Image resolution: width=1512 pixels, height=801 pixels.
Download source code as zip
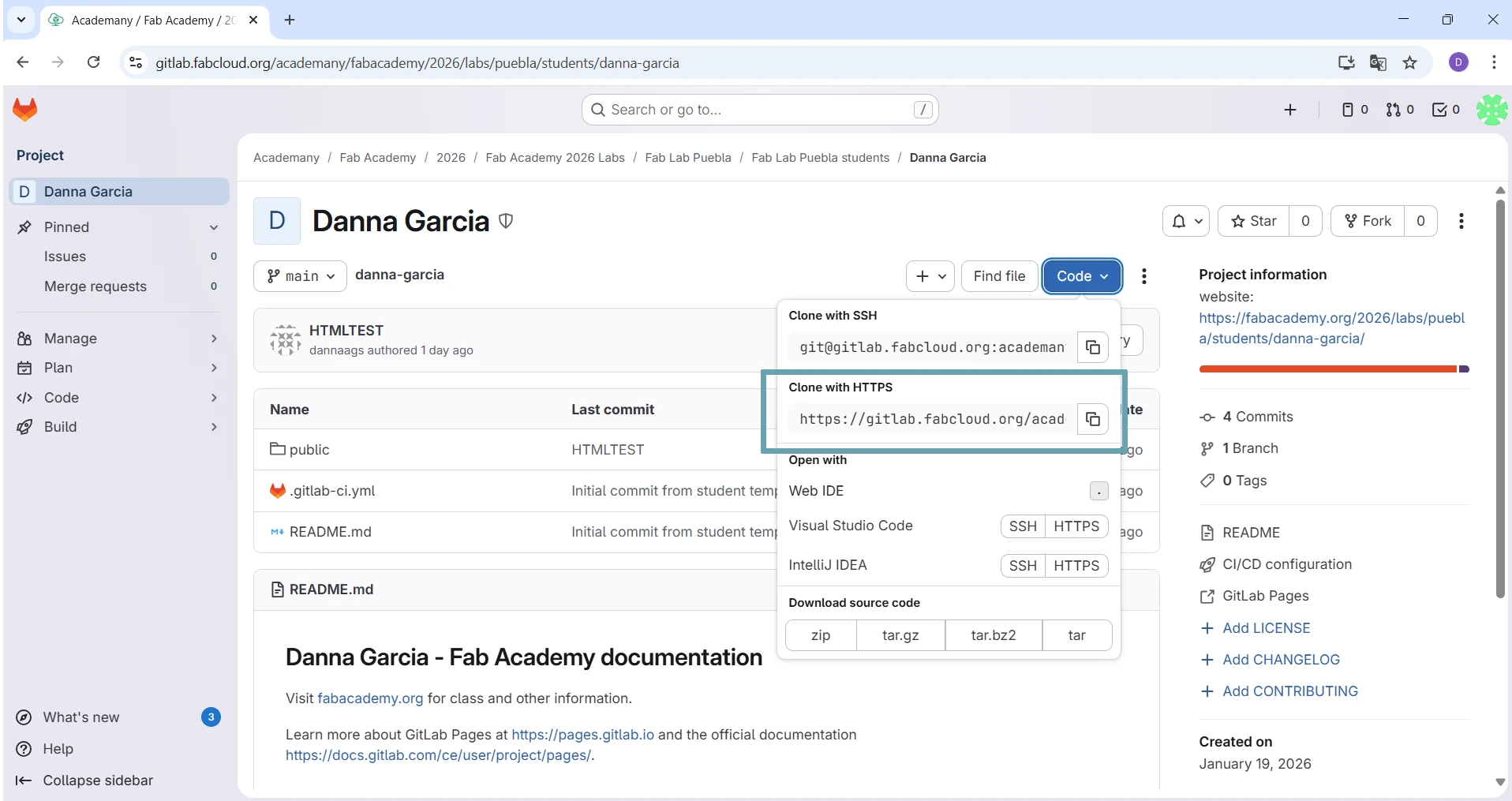(x=821, y=635)
